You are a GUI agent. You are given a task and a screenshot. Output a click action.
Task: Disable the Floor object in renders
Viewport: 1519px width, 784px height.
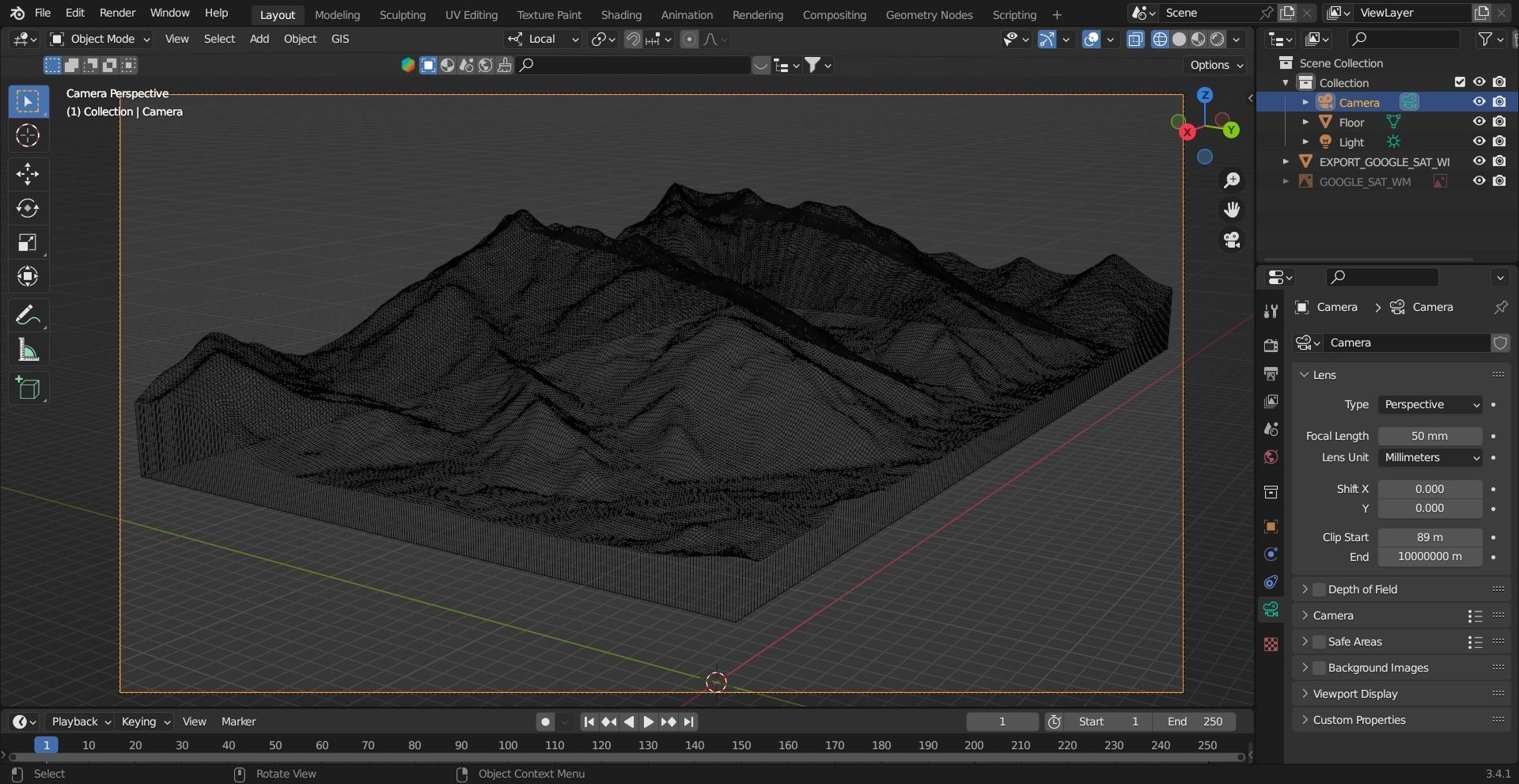point(1499,122)
